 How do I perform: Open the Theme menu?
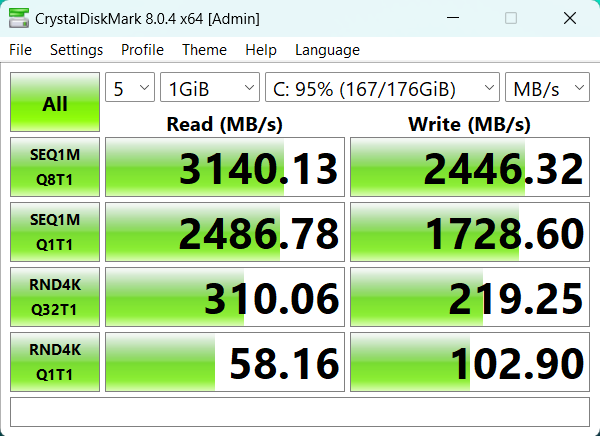204,50
